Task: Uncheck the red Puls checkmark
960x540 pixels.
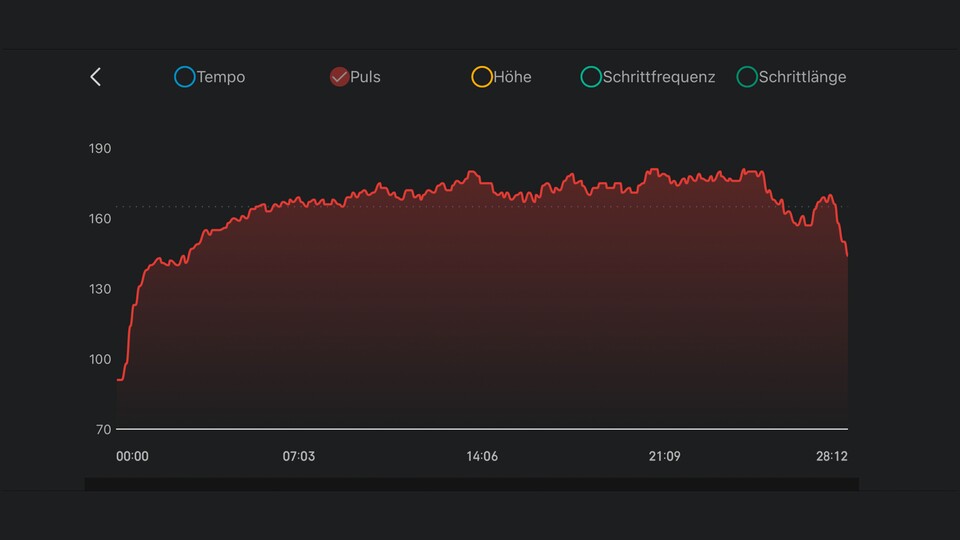Action: 339,77
